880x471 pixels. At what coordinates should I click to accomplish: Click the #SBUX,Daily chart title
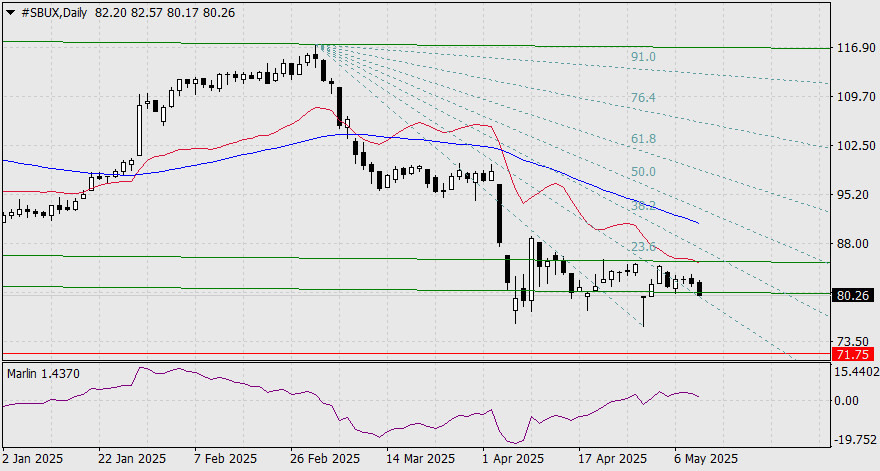point(54,12)
